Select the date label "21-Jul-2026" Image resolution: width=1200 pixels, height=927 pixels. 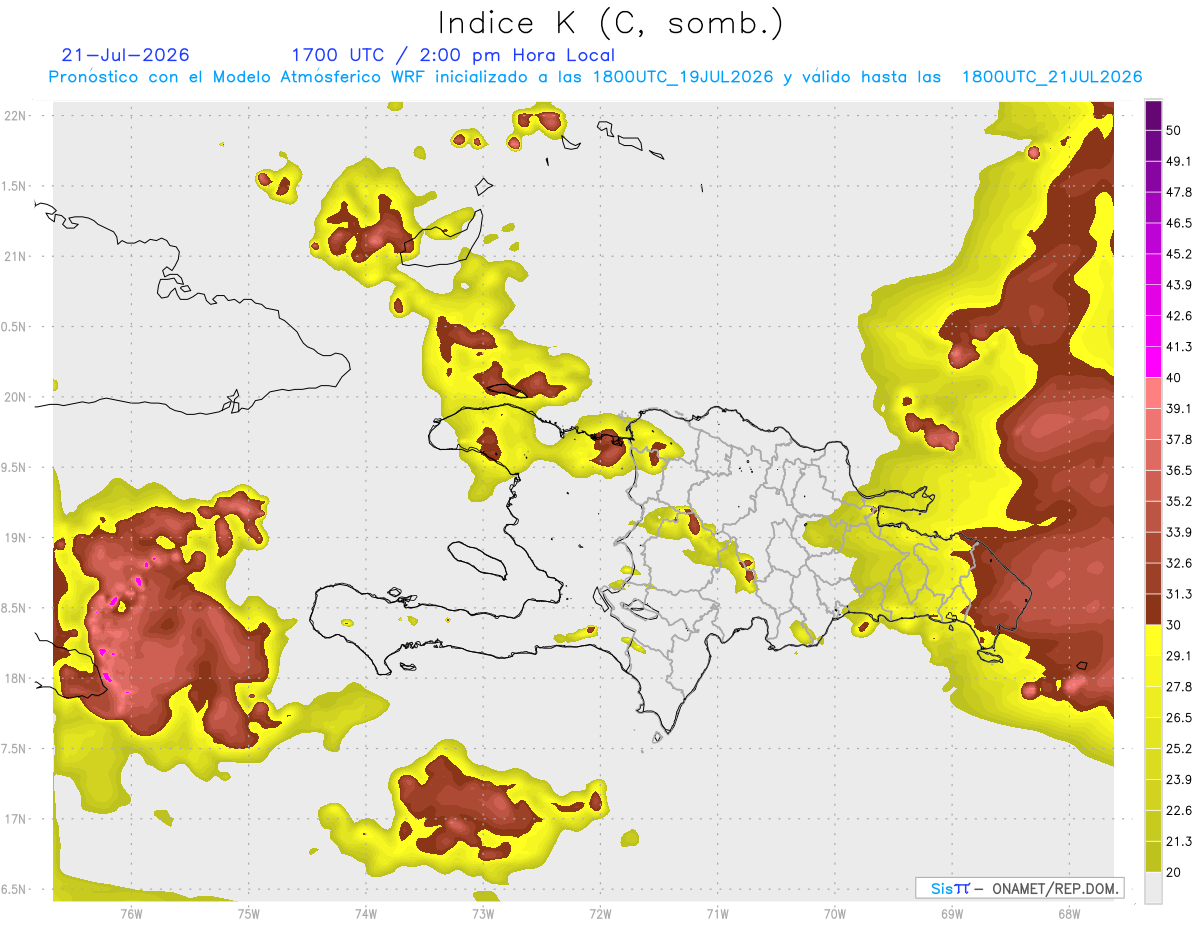click(x=126, y=55)
